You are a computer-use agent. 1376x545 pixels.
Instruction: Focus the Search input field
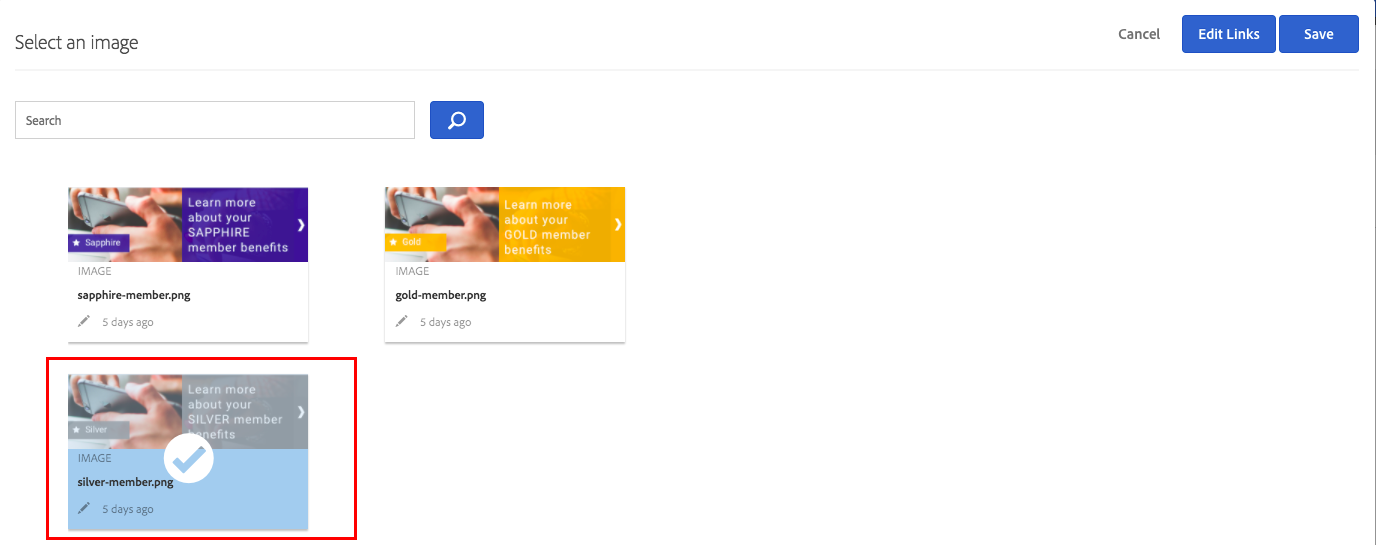coord(215,120)
